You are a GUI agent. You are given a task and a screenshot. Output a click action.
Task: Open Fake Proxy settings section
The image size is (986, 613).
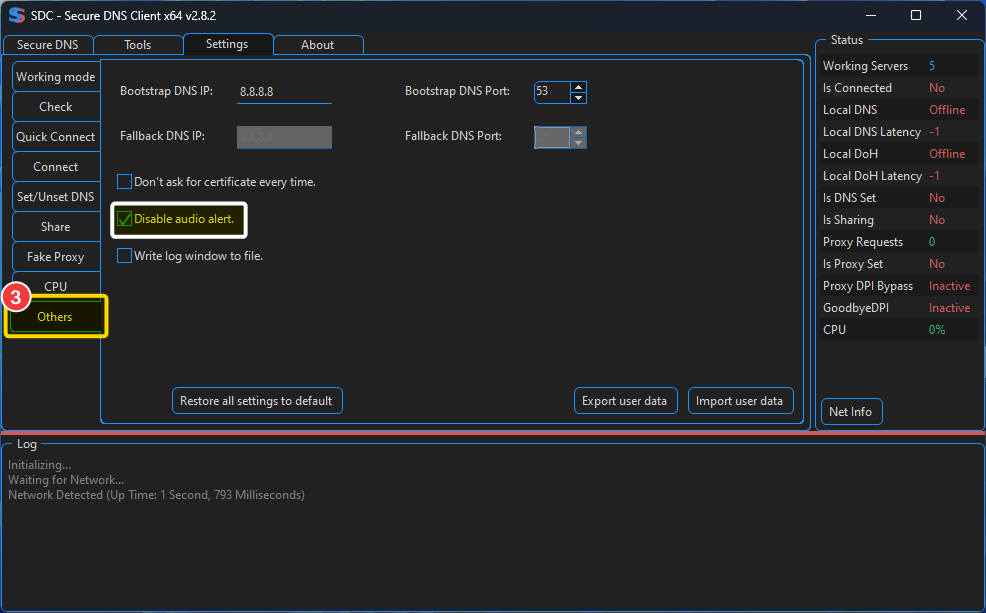coord(56,257)
